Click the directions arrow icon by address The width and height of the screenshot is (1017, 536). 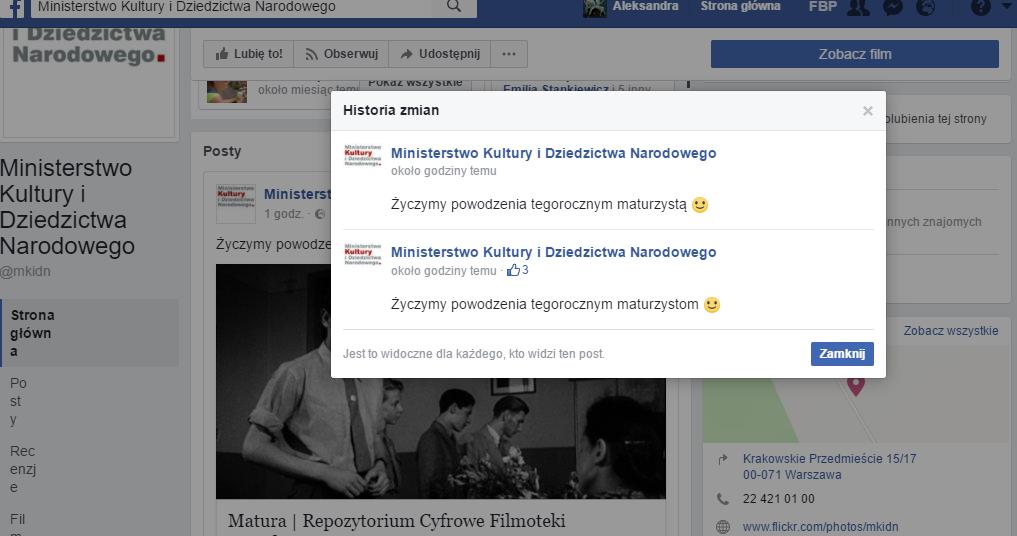point(723,459)
